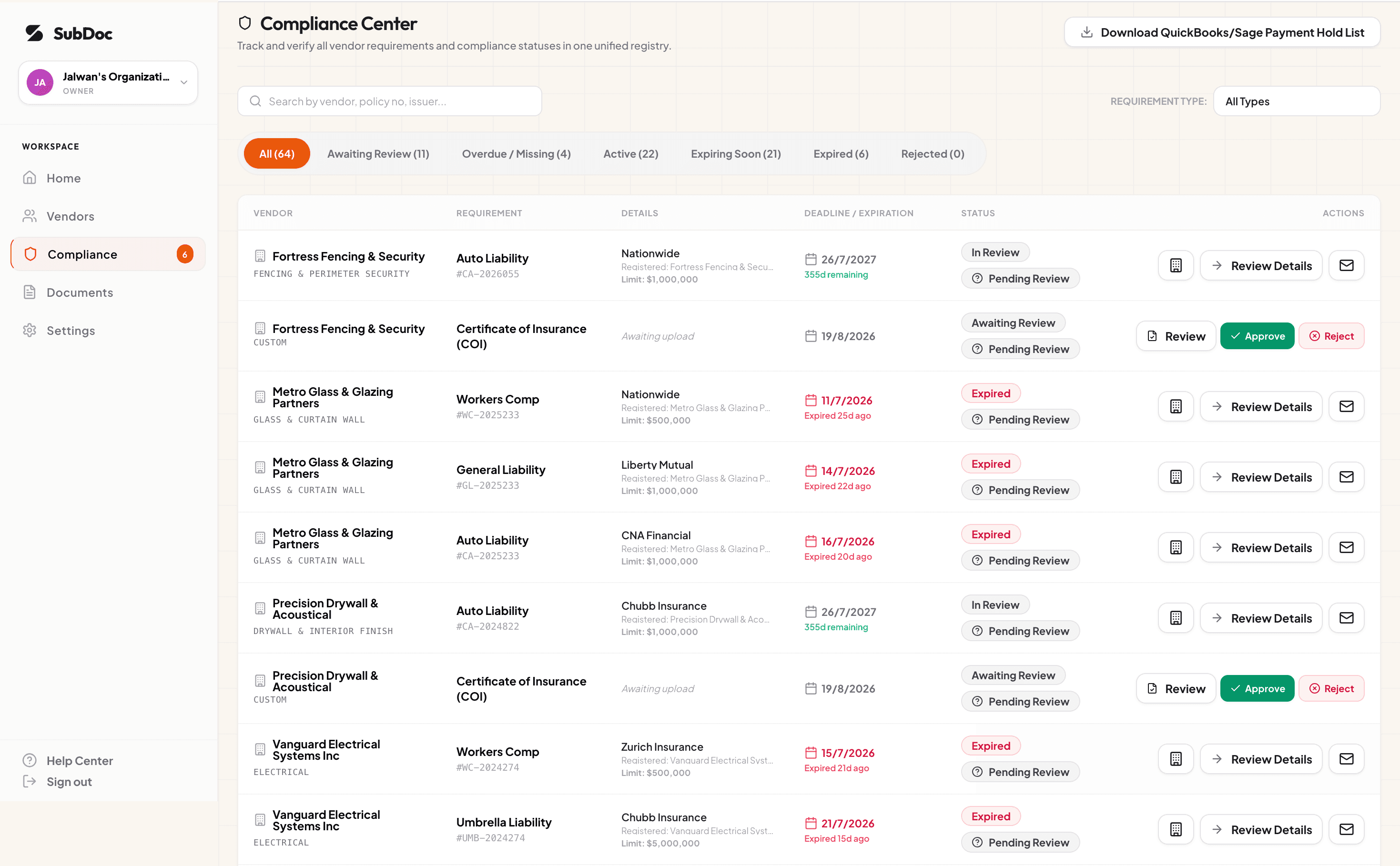Open Review Details for Vanguard Umbrella Liability
The height and width of the screenshot is (866, 1400).
click(1261, 829)
